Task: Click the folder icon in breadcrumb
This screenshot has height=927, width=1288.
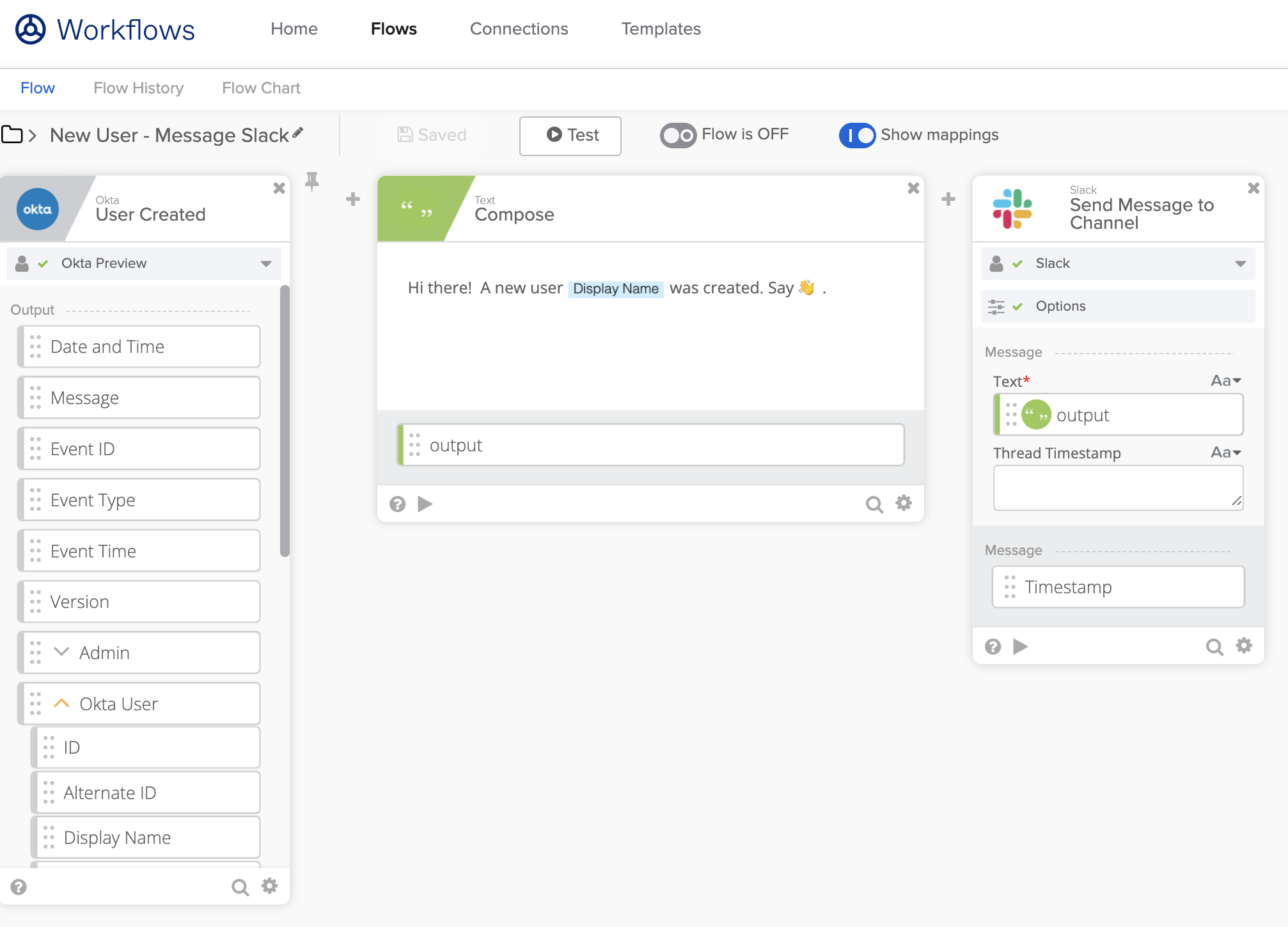Action: (12, 135)
